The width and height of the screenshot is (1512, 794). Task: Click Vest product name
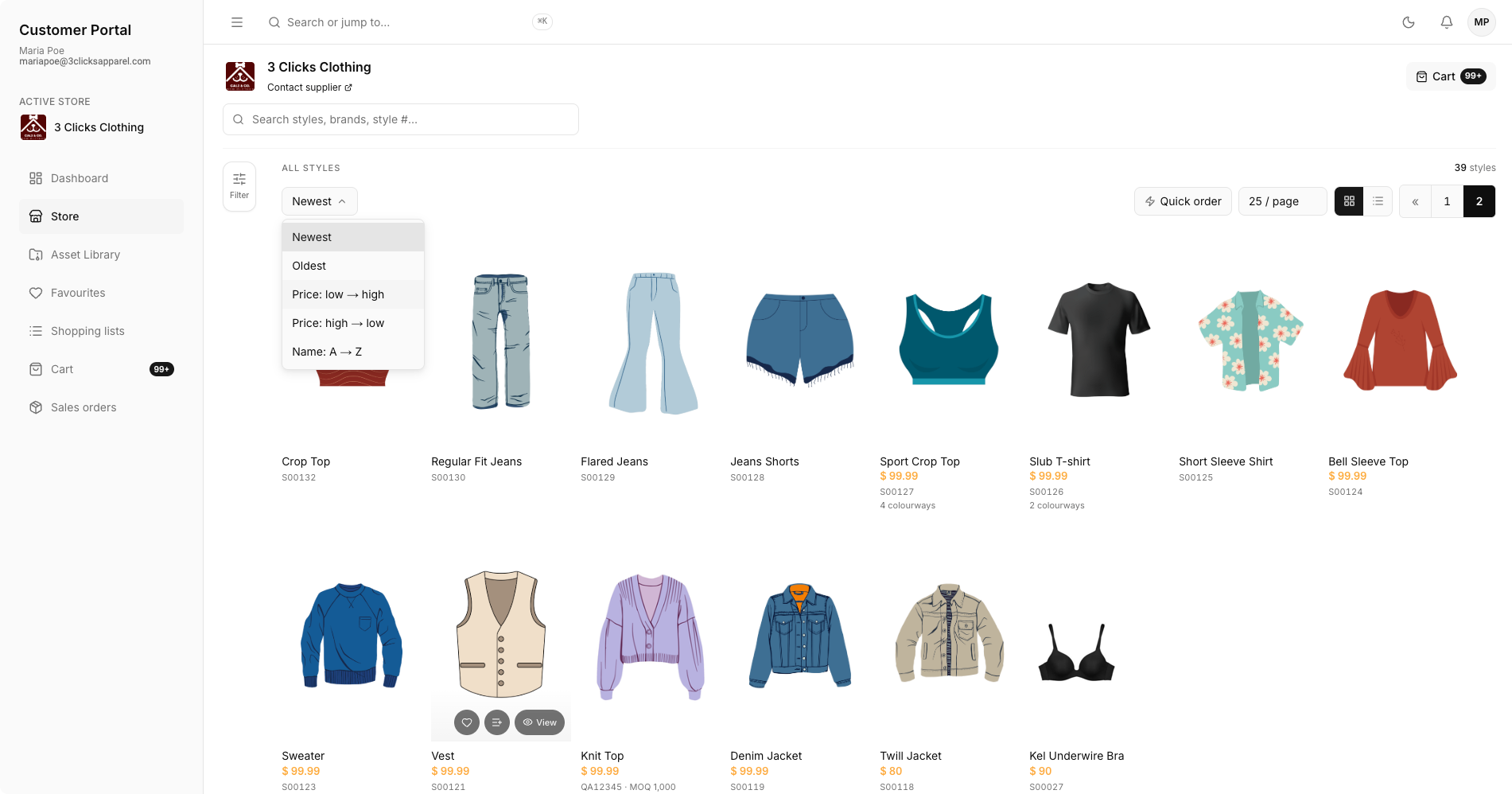pyautogui.click(x=443, y=756)
